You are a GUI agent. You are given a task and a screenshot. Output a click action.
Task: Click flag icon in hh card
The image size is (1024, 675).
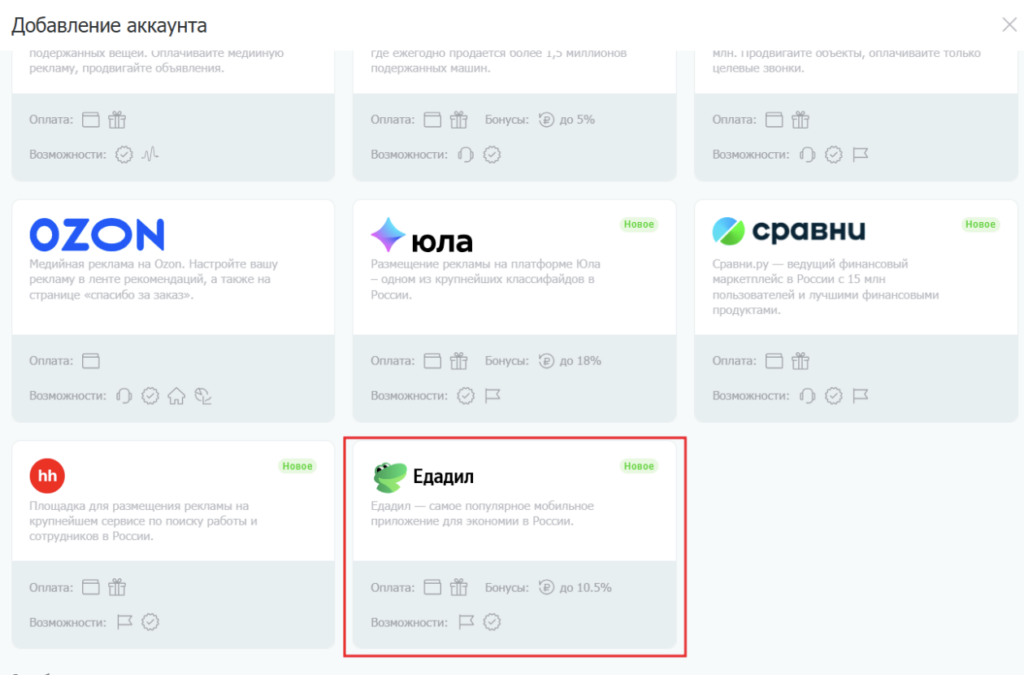[124, 622]
